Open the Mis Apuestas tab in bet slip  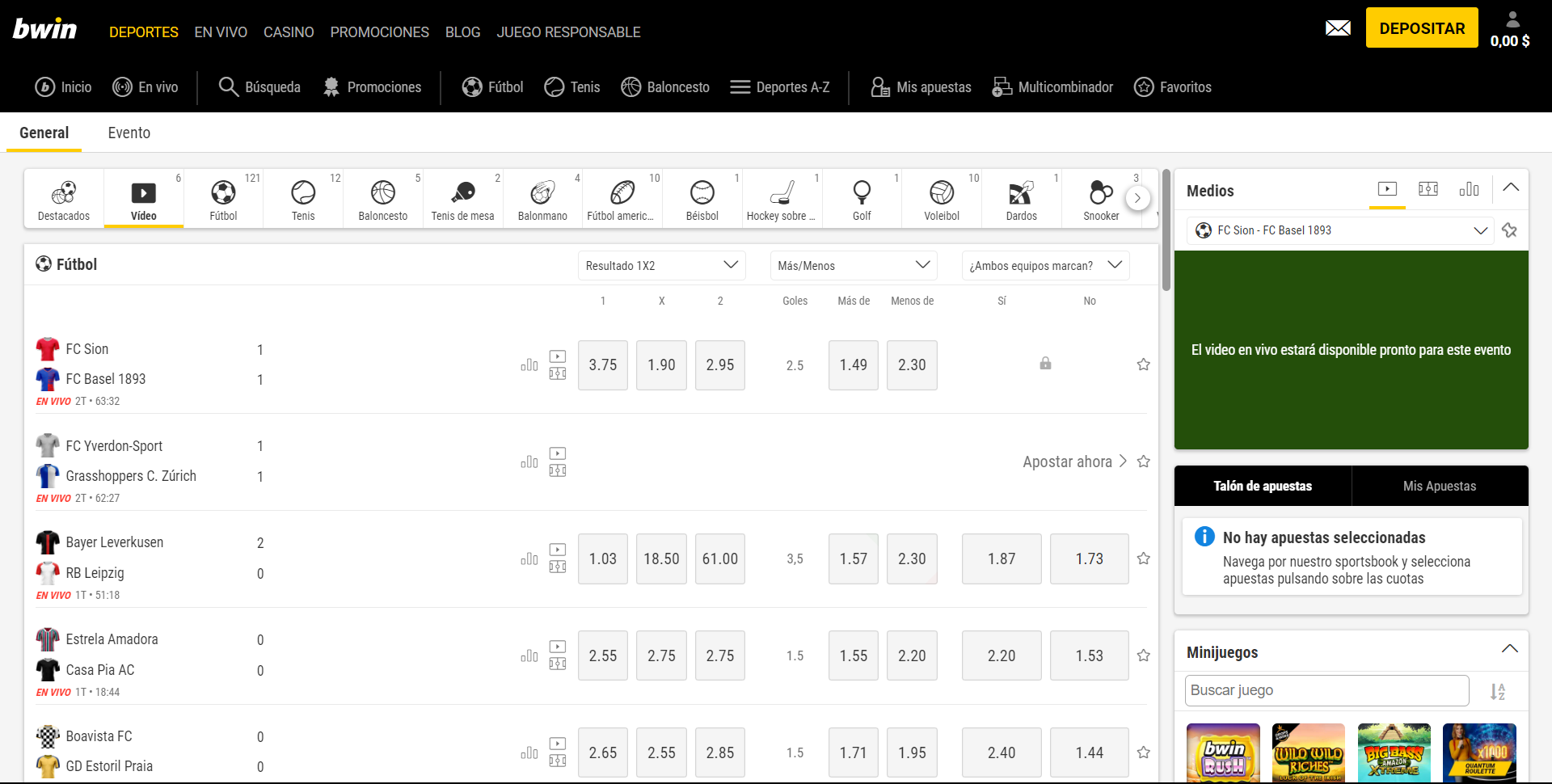(1440, 486)
